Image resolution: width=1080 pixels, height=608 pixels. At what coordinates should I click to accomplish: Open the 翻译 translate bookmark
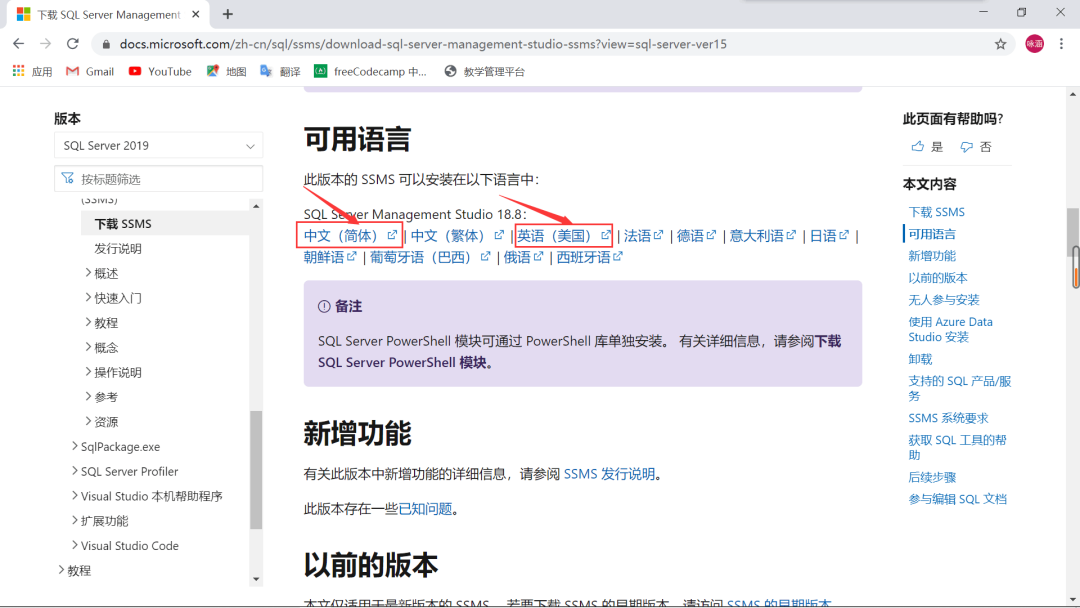pyautogui.click(x=280, y=72)
